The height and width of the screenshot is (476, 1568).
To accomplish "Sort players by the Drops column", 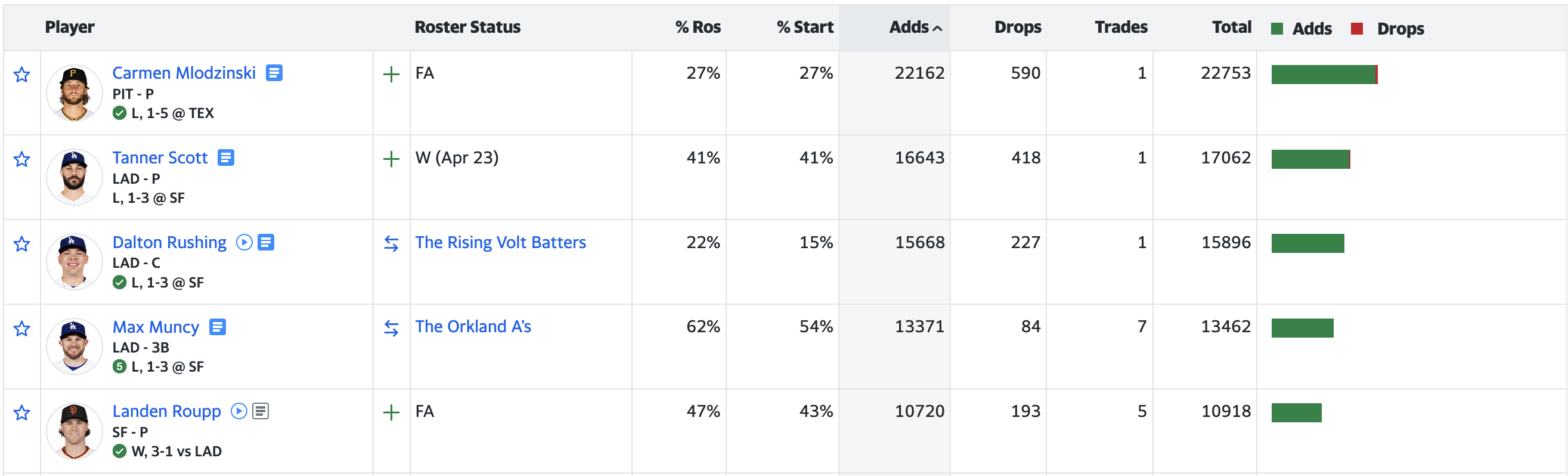I will pos(1017,27).
